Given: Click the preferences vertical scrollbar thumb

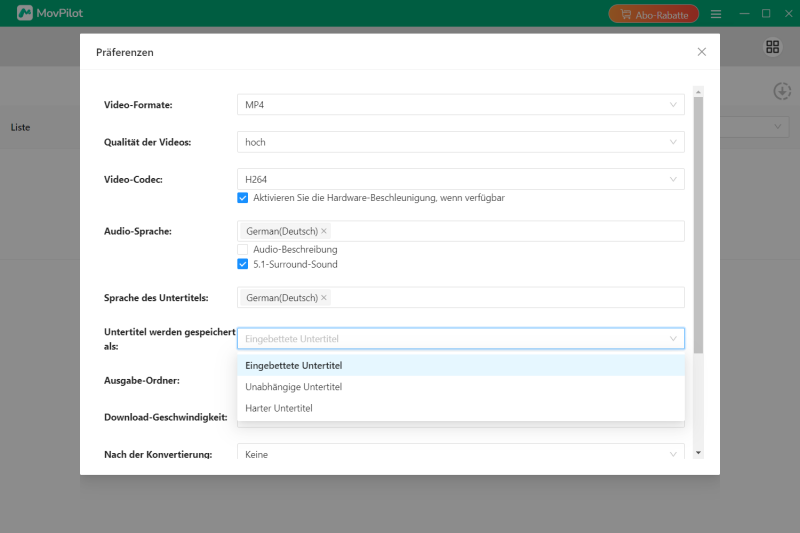Looking at the screenshot, I should pos(698,225).
